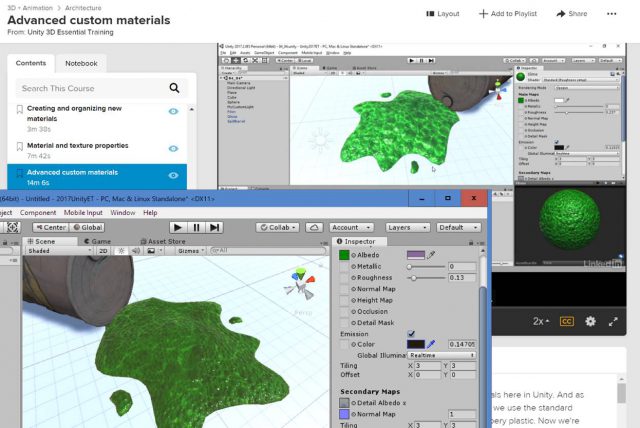640x428 pixels.
Task: Open 'Unity 3D Essential Training' course link
Action: (70, 32)
